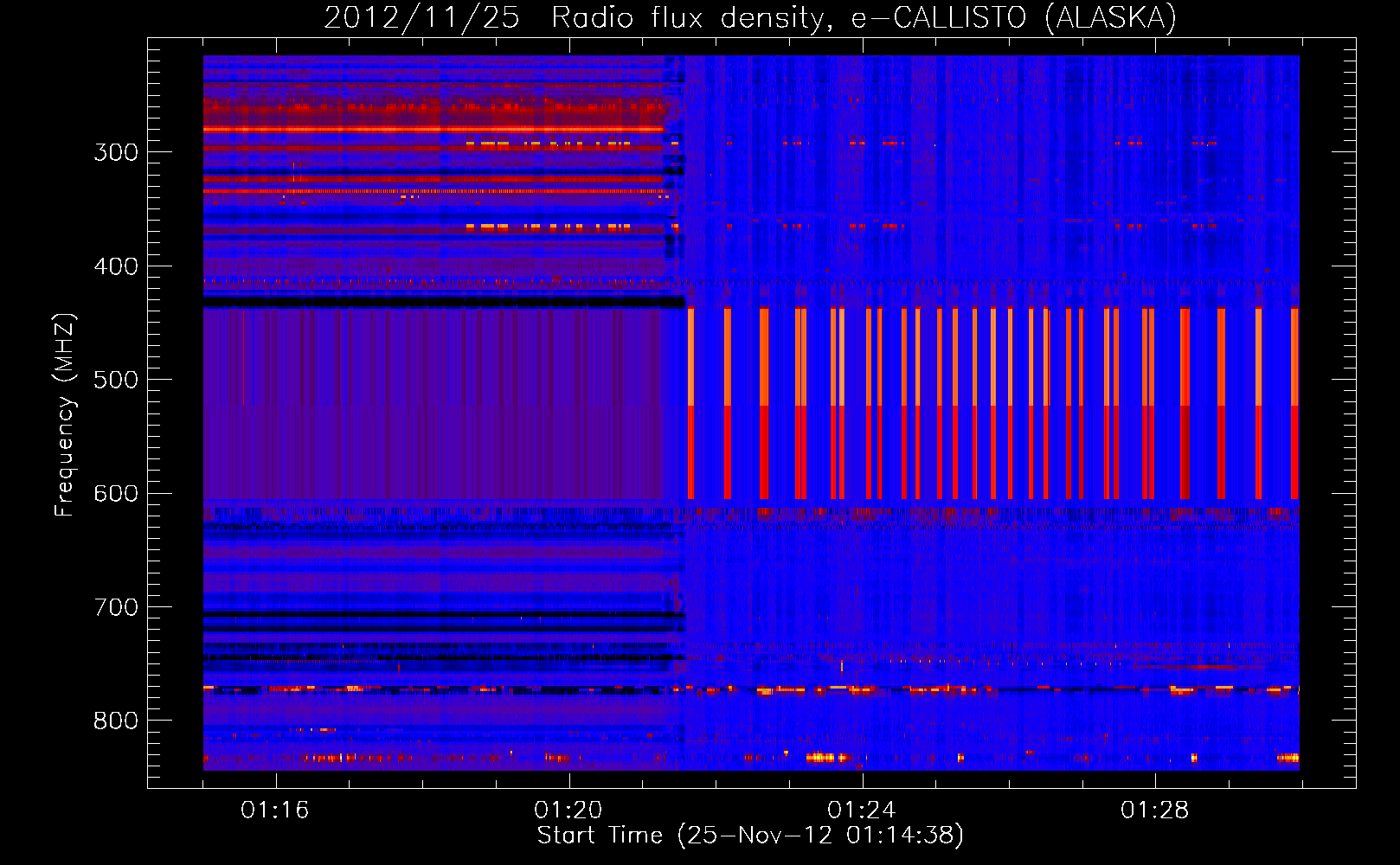This screenshot has height=865, width=1400.
Task: Click the 500 frequency tick label
Action: 116,380
